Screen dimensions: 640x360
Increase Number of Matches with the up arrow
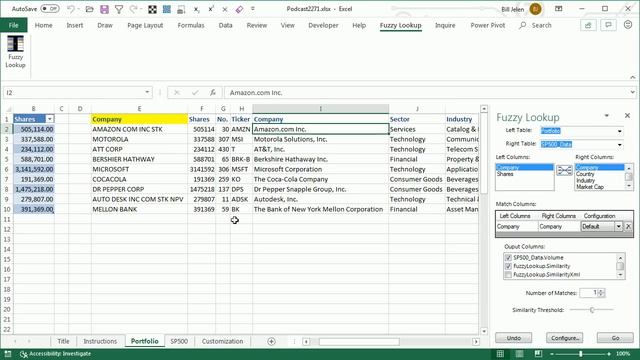tap(601, 291)
